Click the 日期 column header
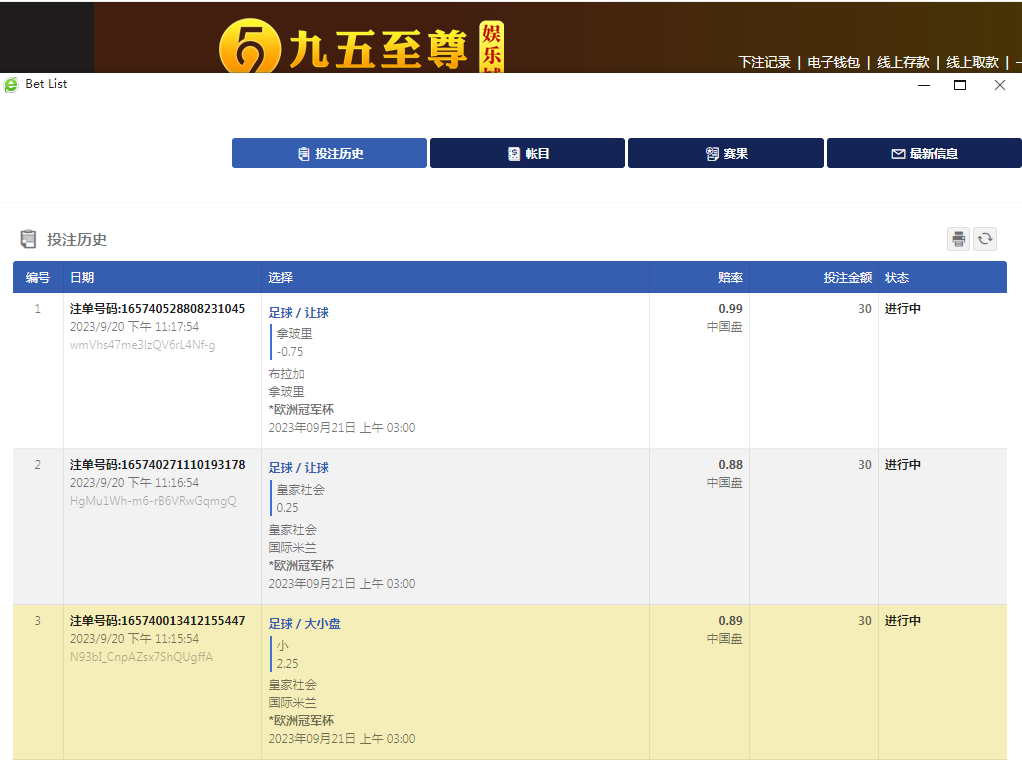This screenshot has height=763, width=1022. (82, 277)
